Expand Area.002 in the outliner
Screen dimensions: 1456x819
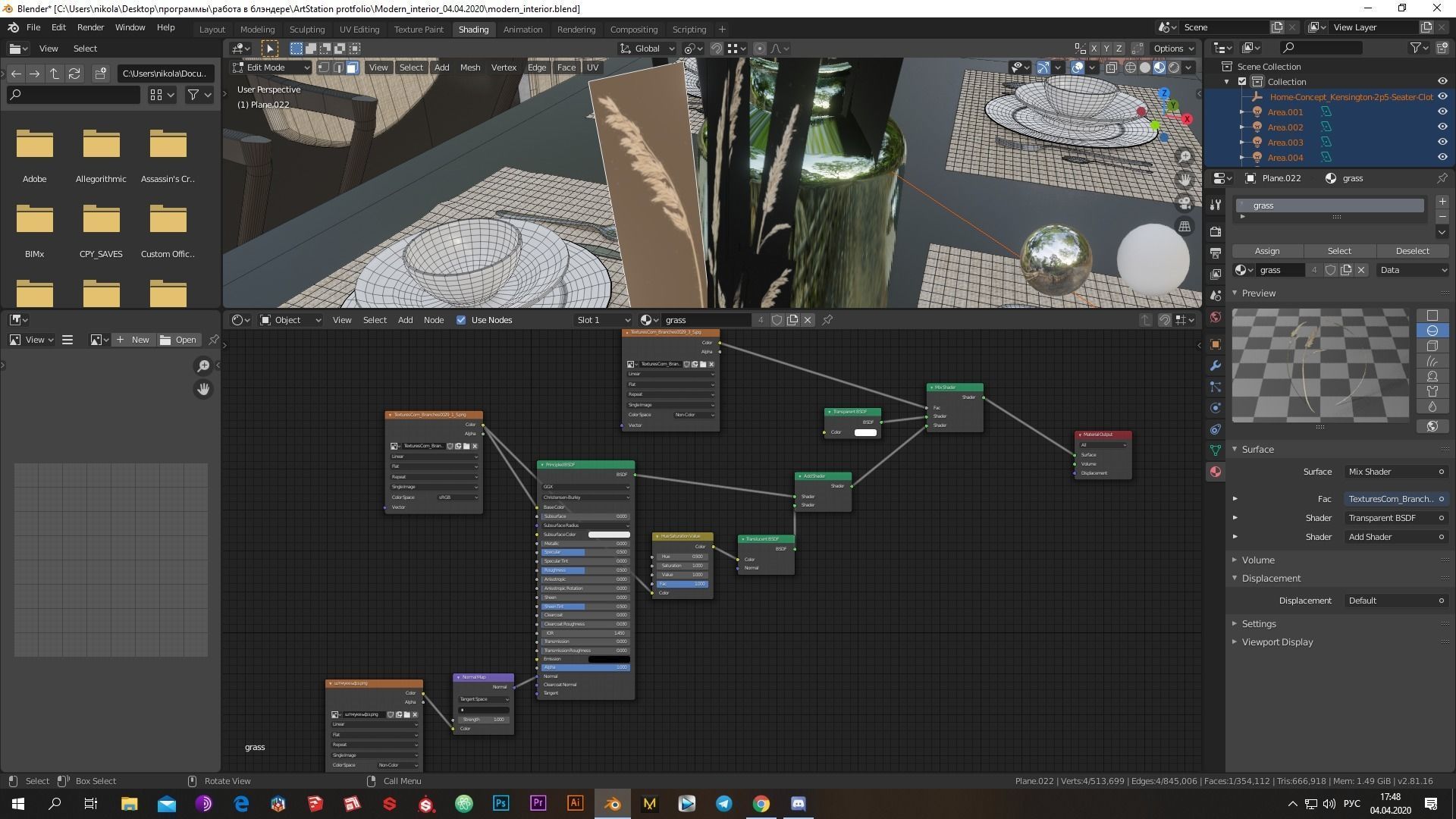click(x=1242, y=127)
